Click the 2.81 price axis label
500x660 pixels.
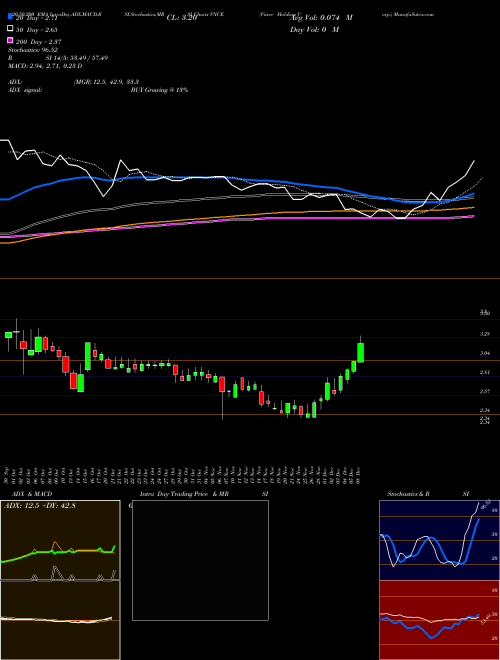coord(485,373)
